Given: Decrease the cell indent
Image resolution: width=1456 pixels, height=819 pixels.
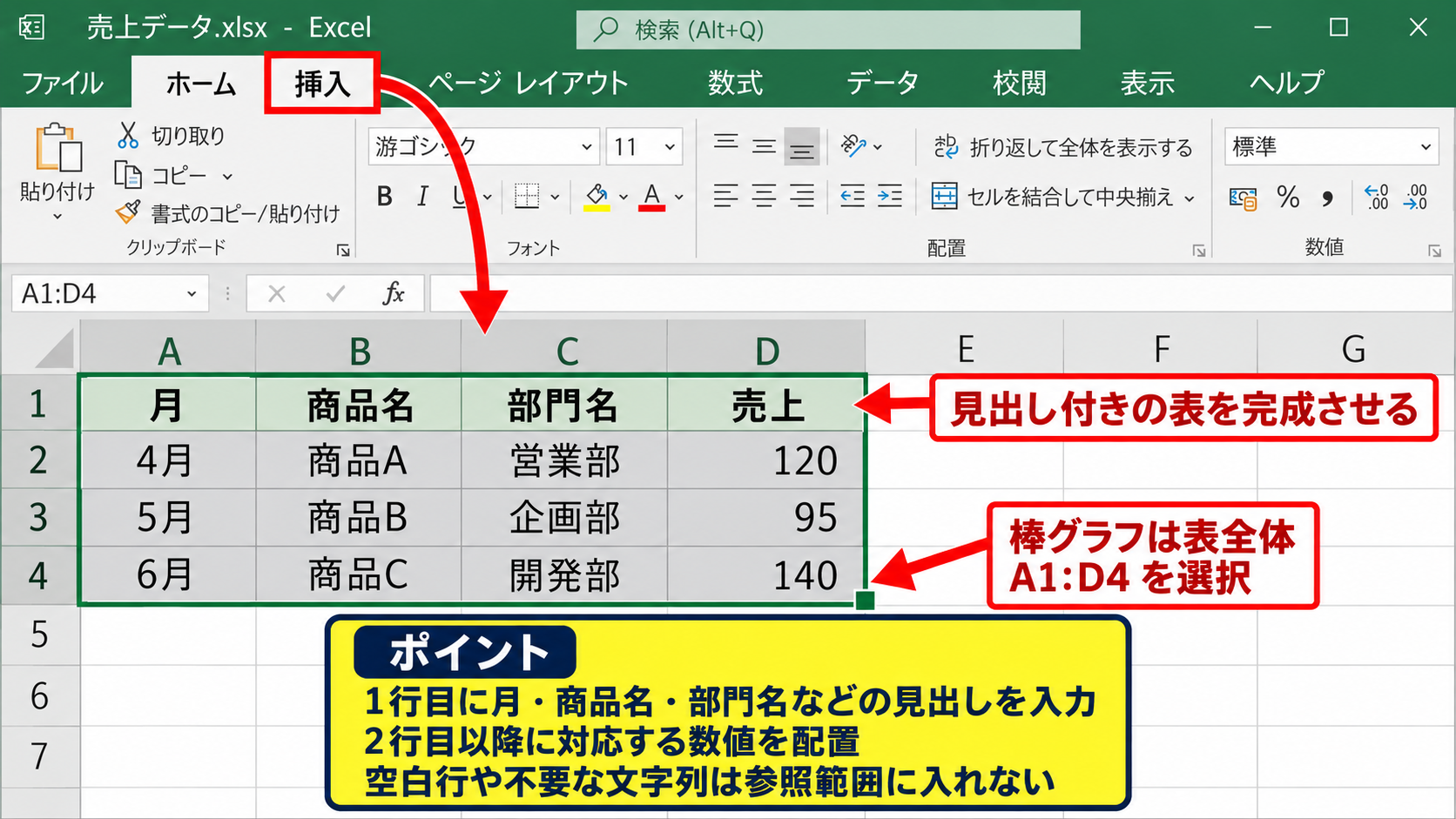Looking at the screenshot, I should coord(853,196).
